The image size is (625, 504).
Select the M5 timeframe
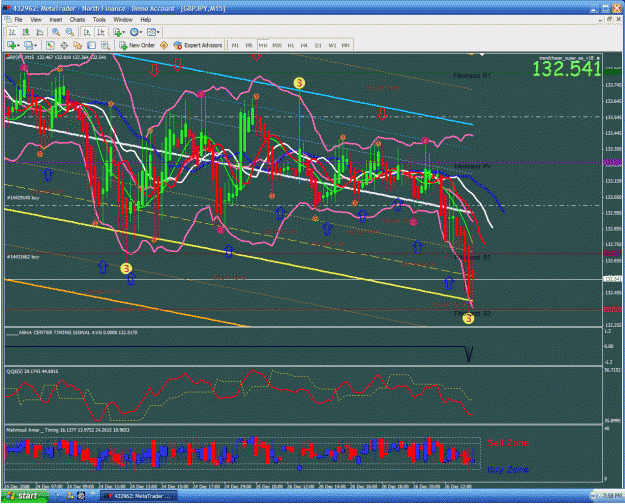(249, 45)
